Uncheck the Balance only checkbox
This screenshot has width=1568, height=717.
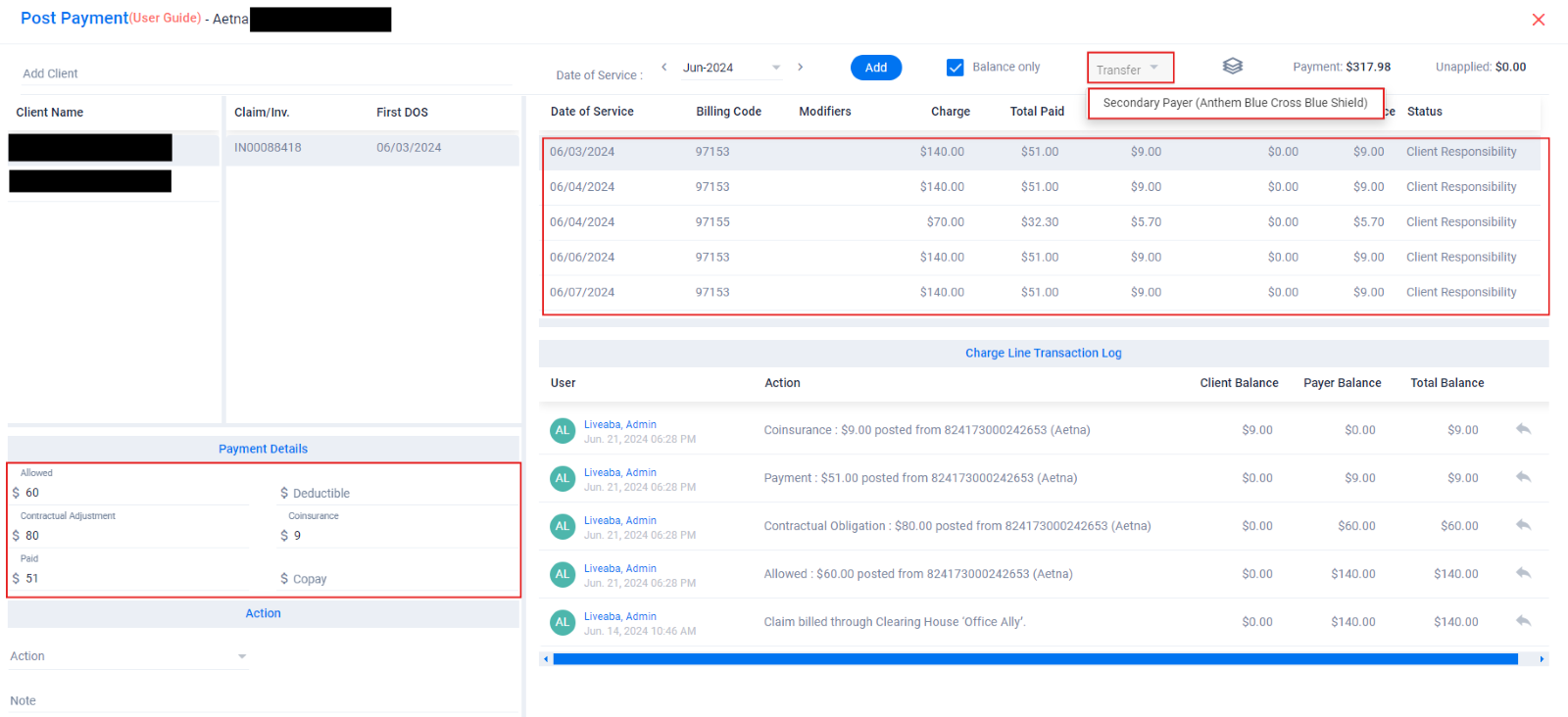(955, 68)
